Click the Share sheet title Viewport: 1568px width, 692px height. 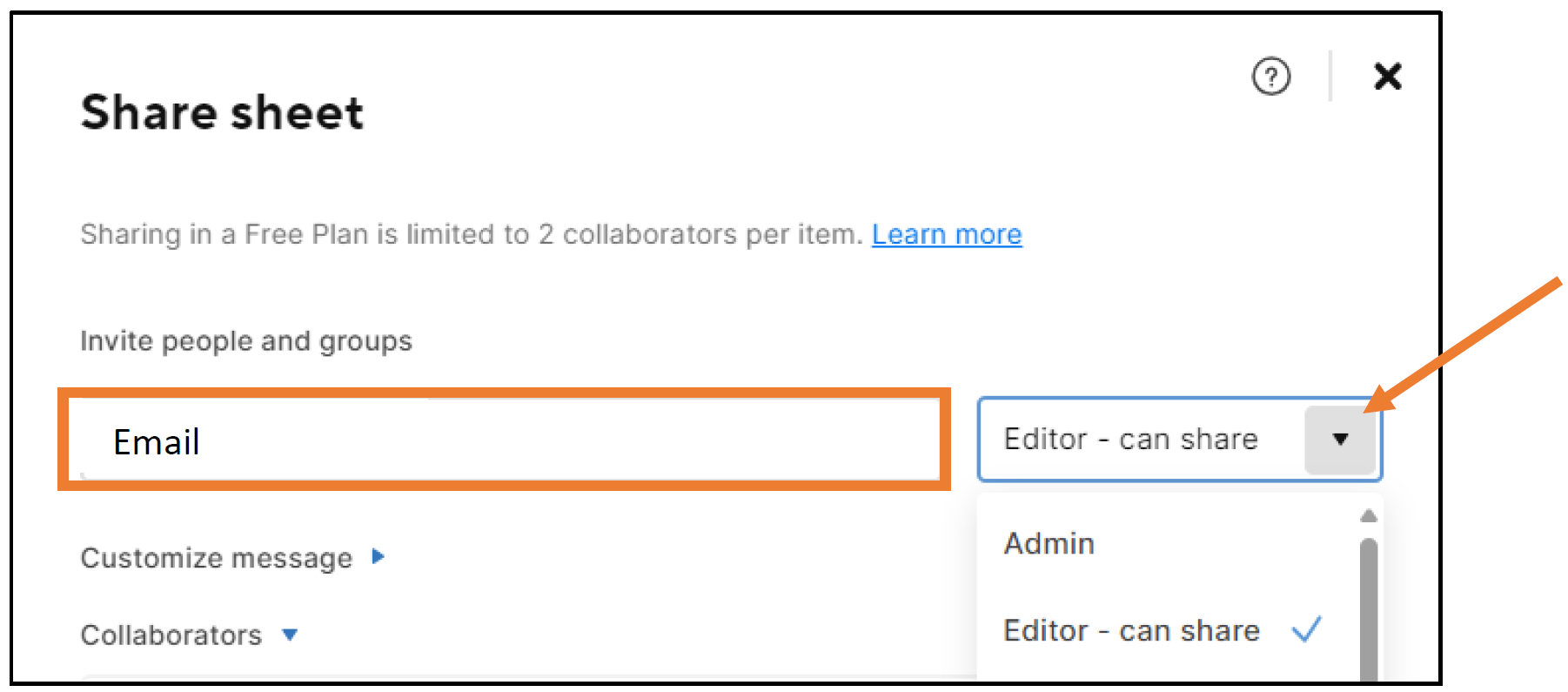(222, 113)
